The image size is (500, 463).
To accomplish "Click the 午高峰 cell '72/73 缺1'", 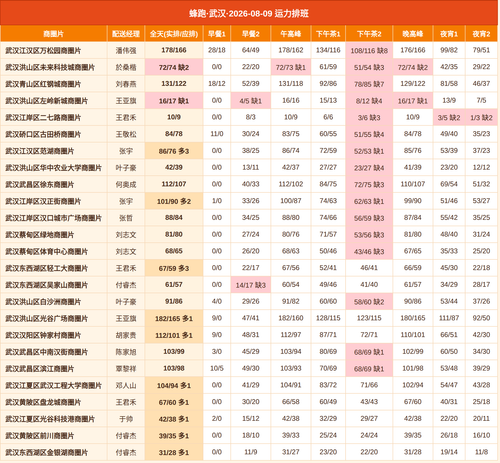I will pos(291,67).
